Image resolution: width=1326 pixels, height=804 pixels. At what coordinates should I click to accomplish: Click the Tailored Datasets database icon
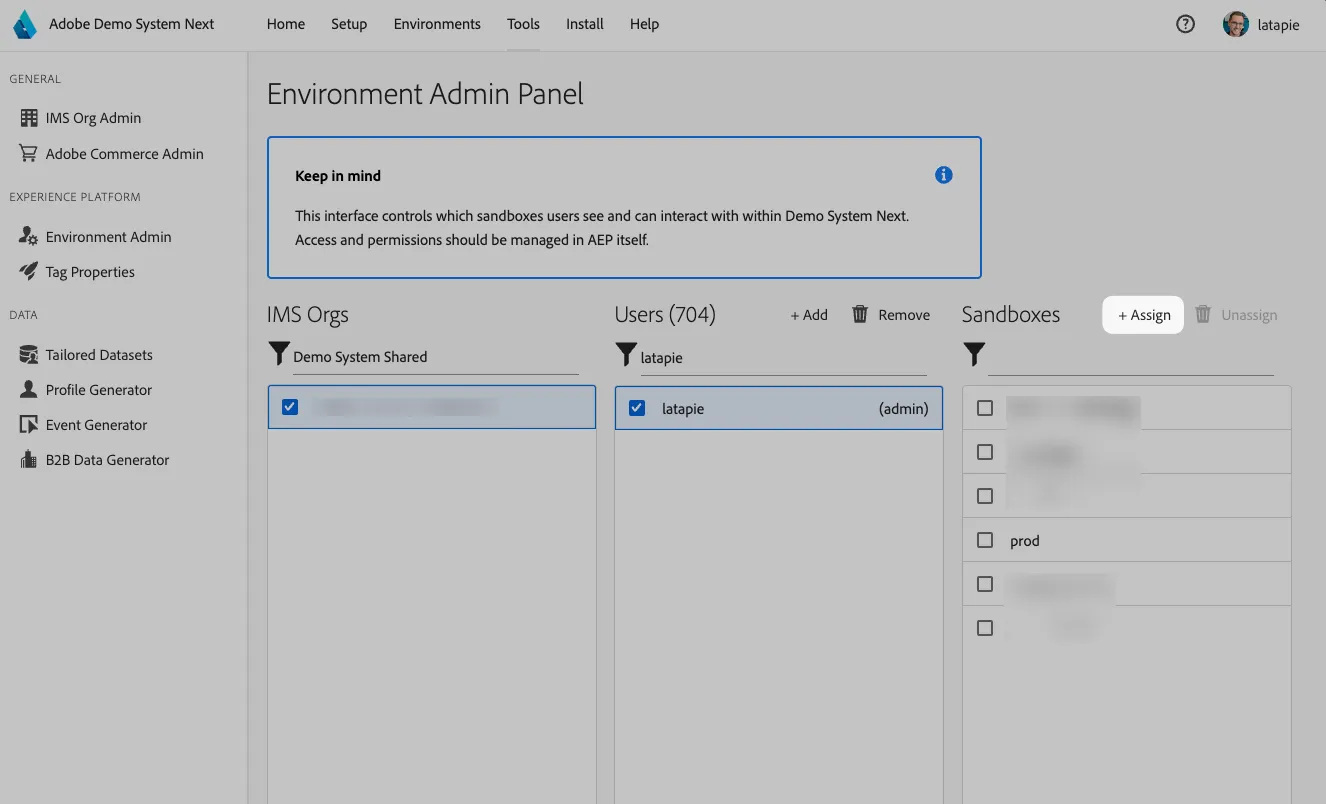29,355
